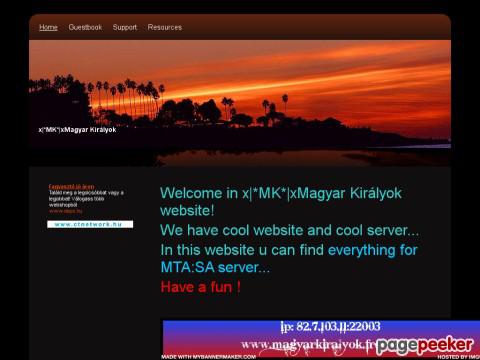Click the x|*MK*|xMagyar Királyok site title
The height and width of the screenshot is (360, 480).
pyautogui.click(x=77, y=130)
